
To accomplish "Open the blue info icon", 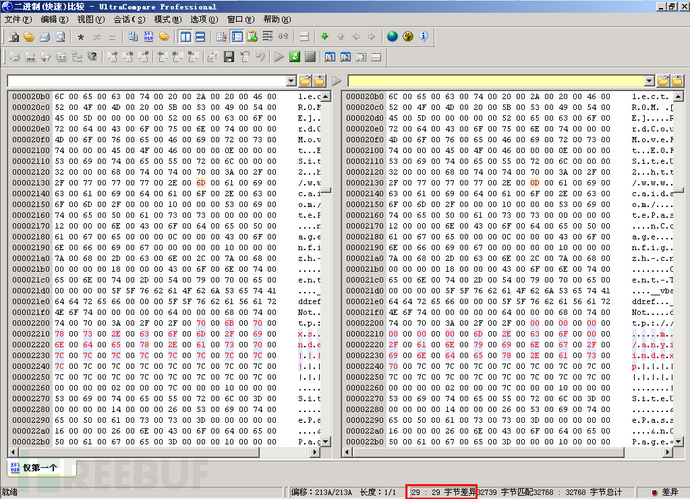I will coord(423,37).
